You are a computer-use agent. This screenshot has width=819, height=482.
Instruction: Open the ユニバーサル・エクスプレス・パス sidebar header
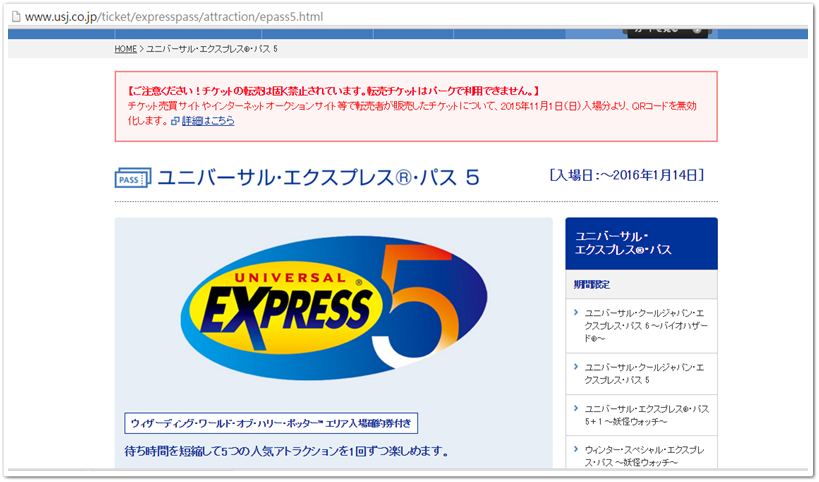641,243
